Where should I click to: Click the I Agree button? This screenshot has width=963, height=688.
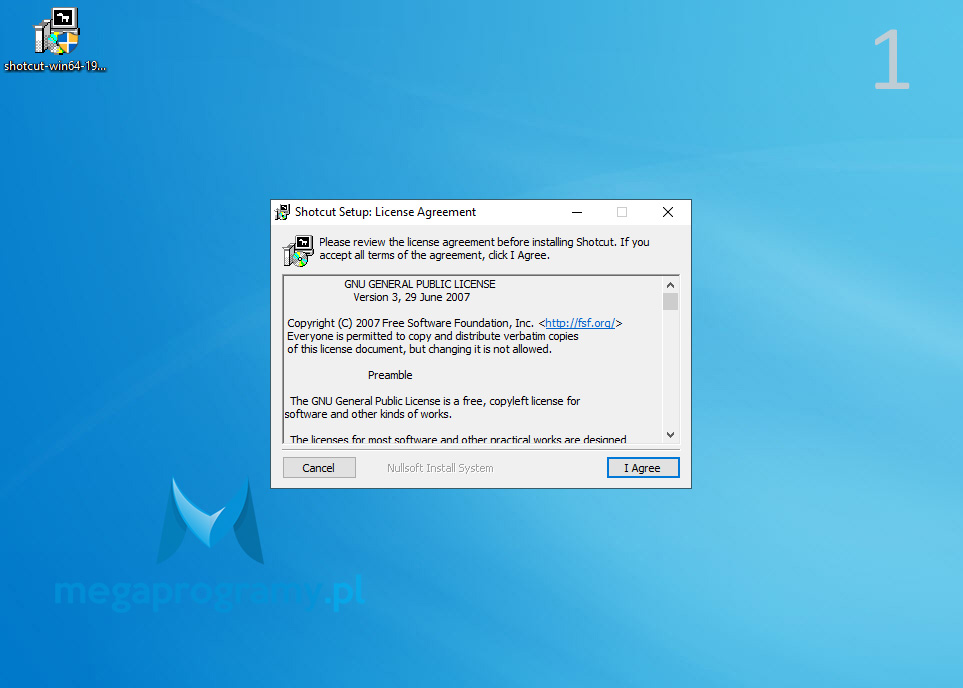coord(643,467)
